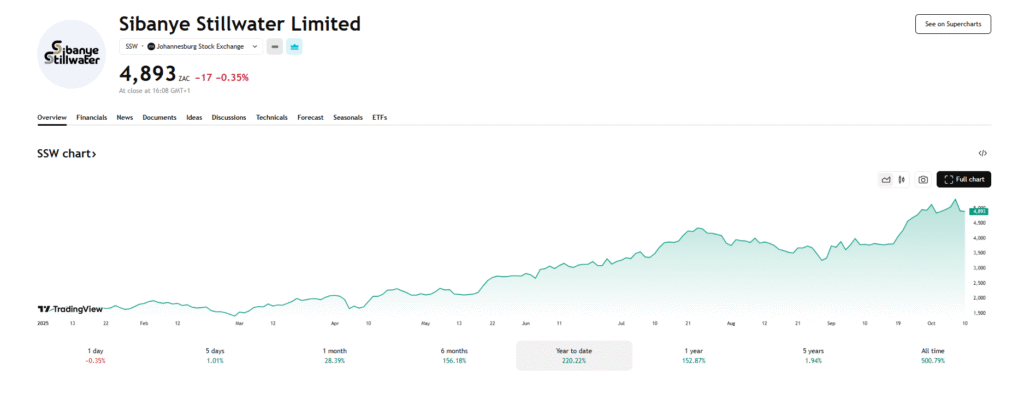This screenshot has width=1024, height=404.
Task: Select the Year to date range
Action: point(573,355)
